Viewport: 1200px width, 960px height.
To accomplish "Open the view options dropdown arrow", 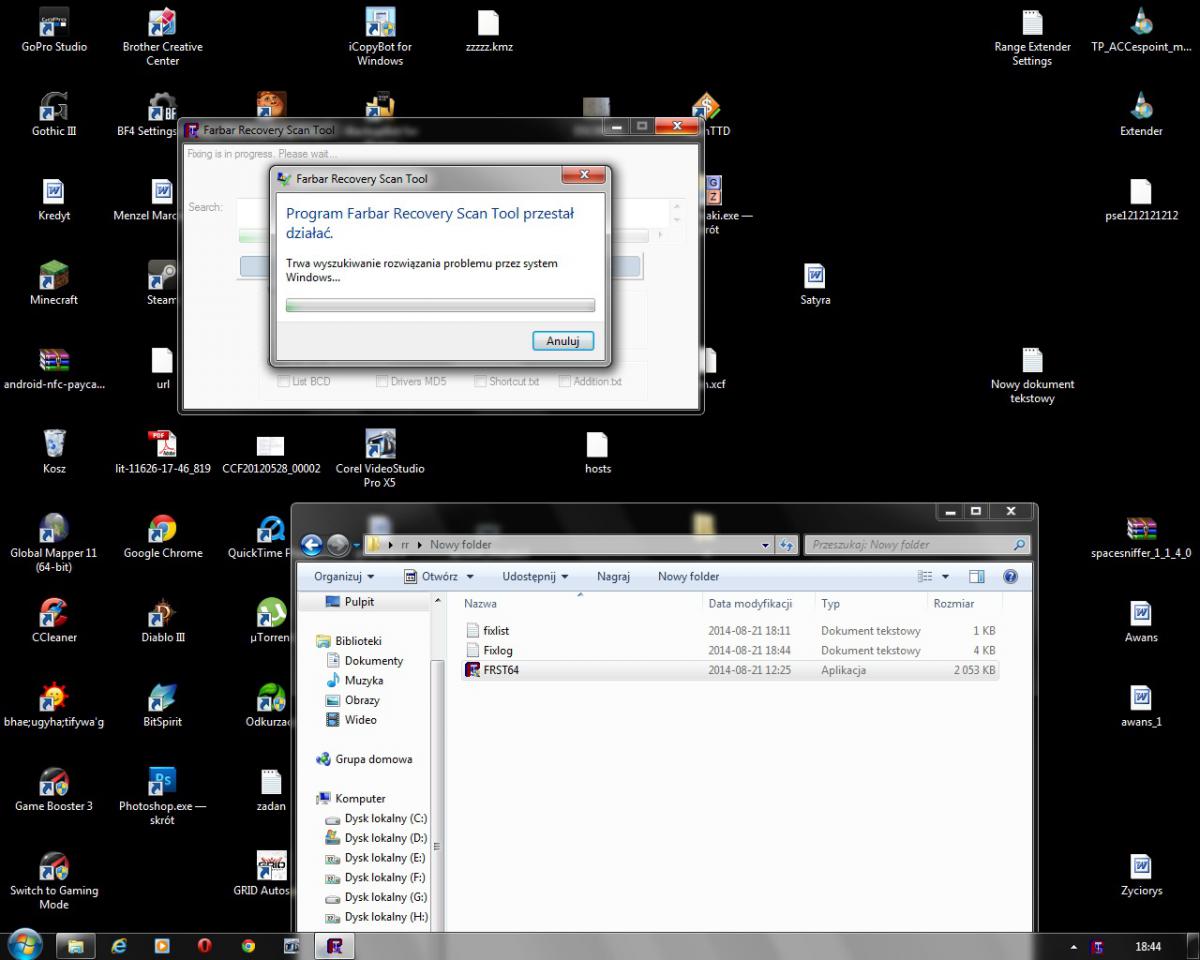I will pyautogui.click(x=945, y=577).
